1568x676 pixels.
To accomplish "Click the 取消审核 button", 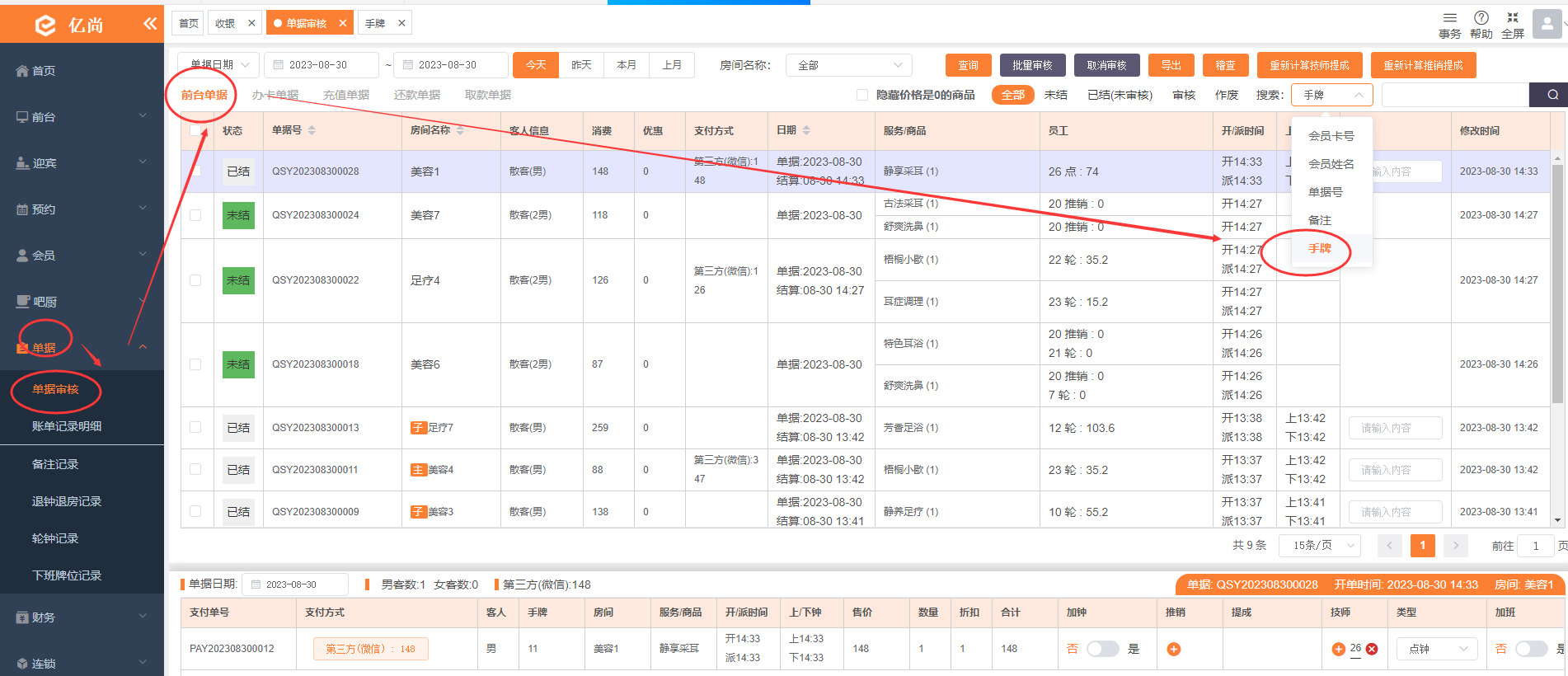I will 1106,65.
